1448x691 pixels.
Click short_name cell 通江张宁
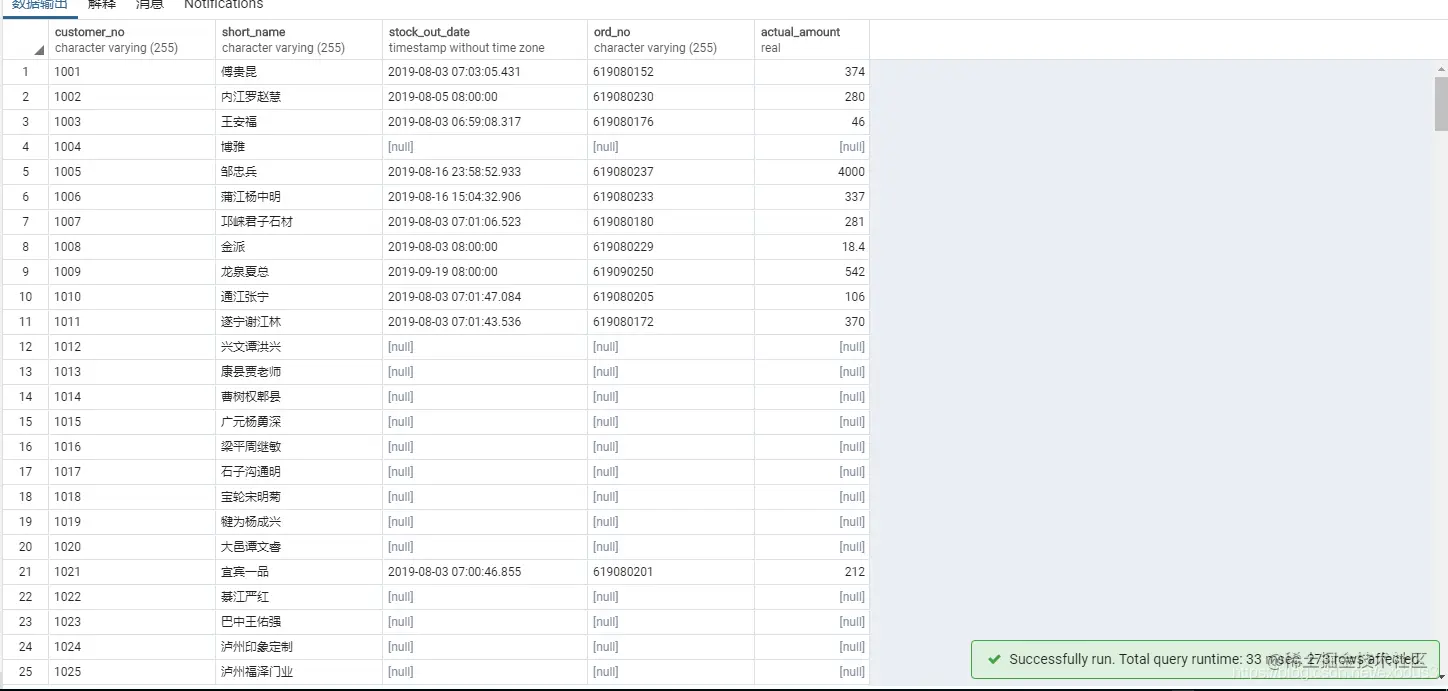point(299,297)
